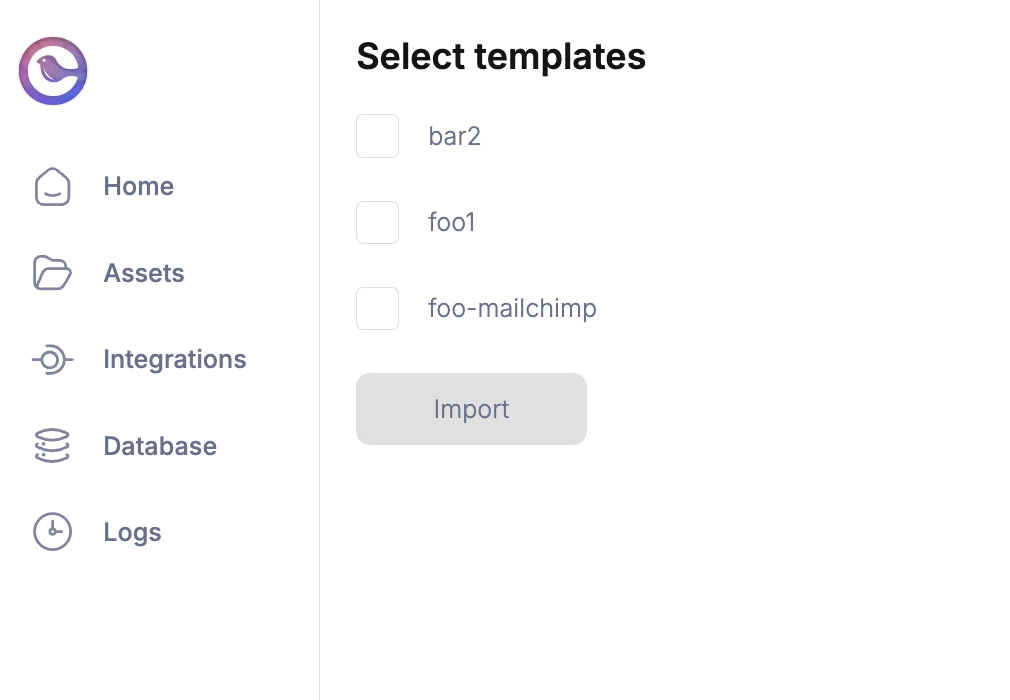Click the Select templates heading
Image resolution: width=1010 pixels, height=700 pixels.
coord(501,57)
